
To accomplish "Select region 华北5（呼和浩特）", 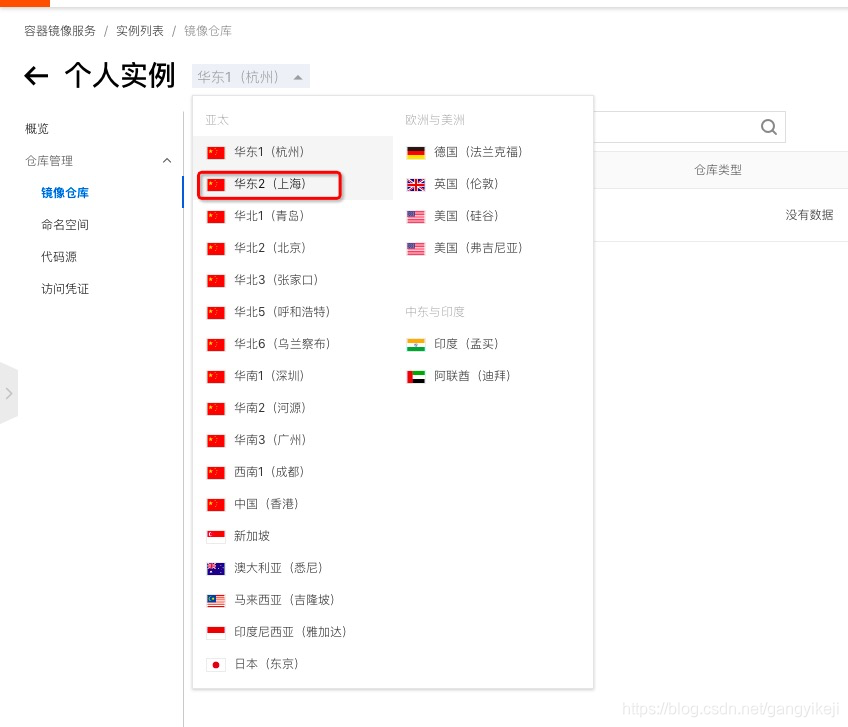I will 293,312.
